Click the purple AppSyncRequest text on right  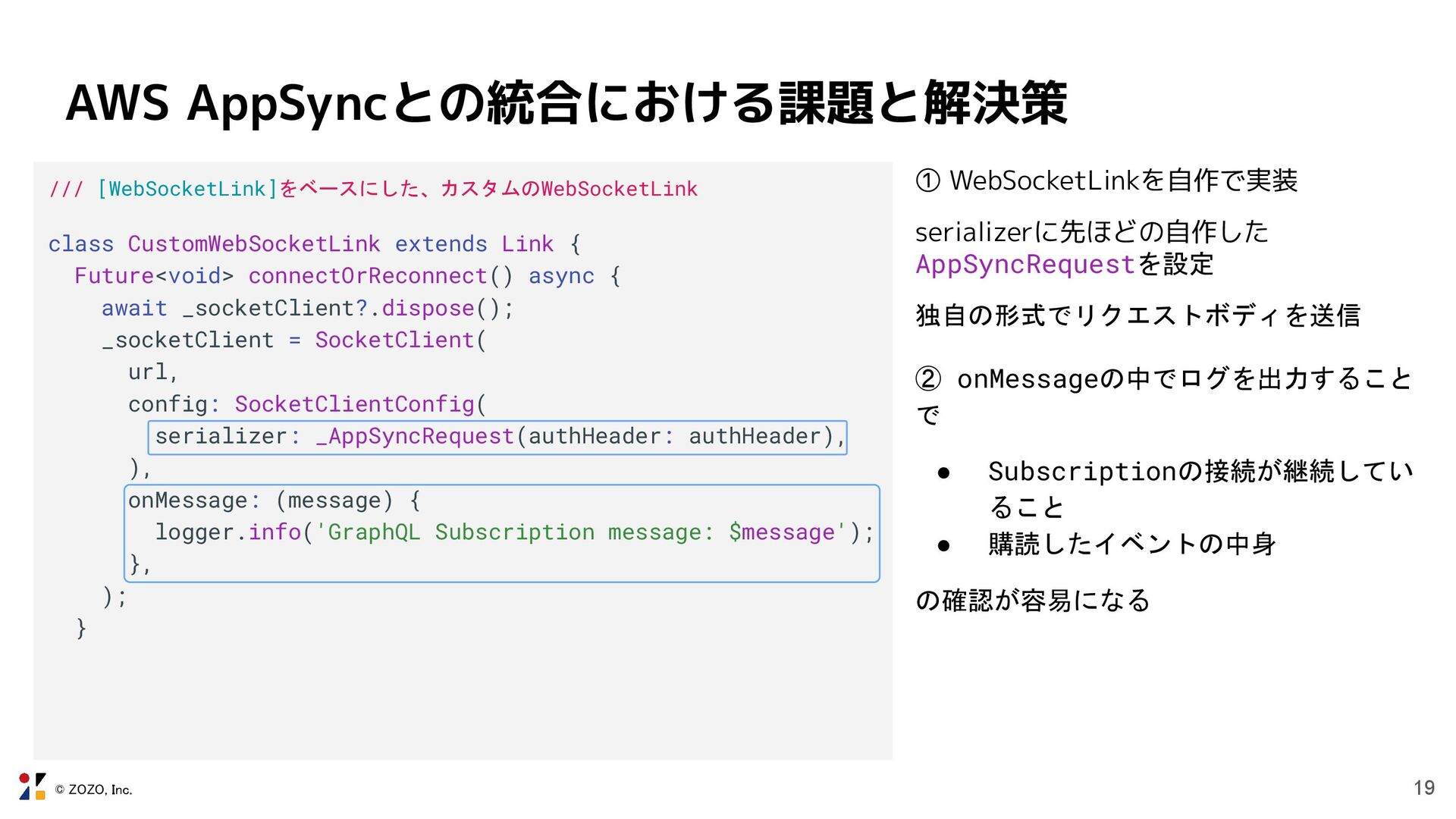coord(1025,264)
